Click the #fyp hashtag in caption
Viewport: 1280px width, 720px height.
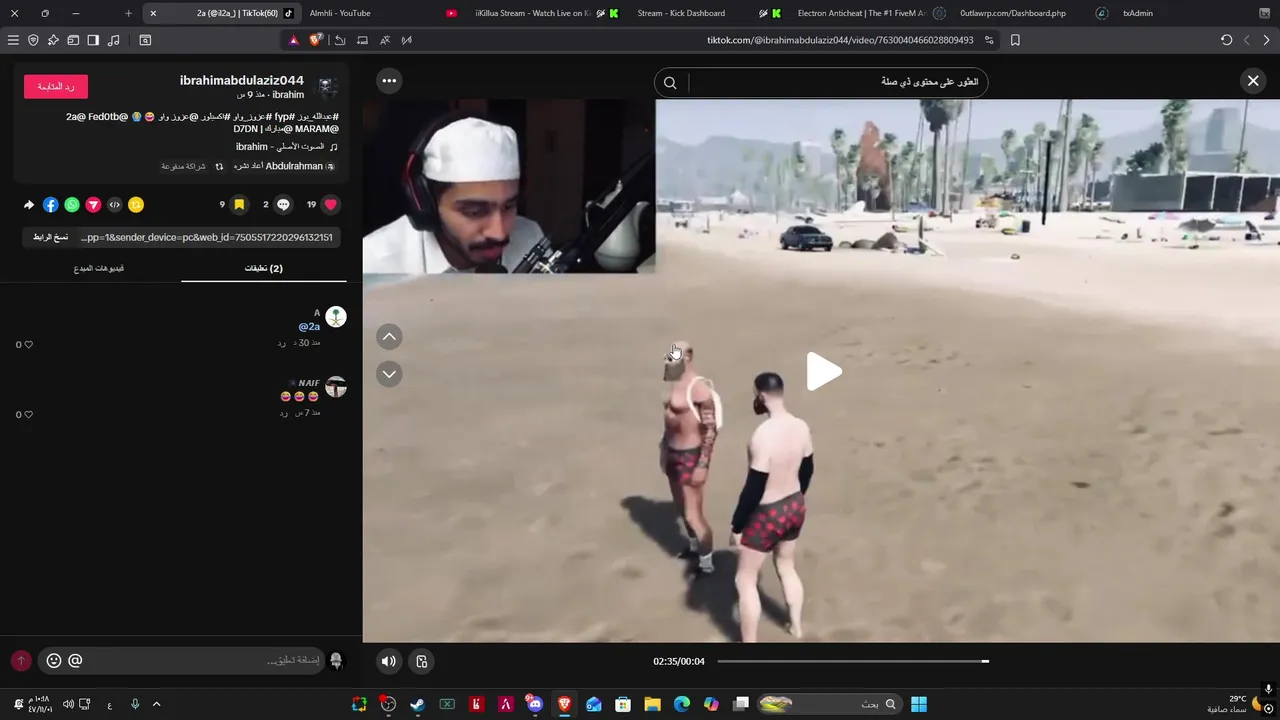[x=285, y=117]
